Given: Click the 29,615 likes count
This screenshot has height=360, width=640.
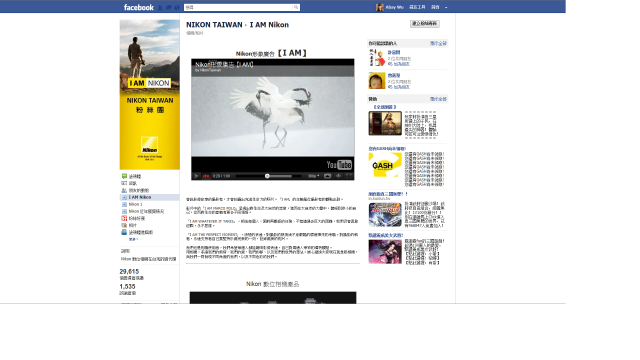Looking at the screenshot, I should click(129, 271).
